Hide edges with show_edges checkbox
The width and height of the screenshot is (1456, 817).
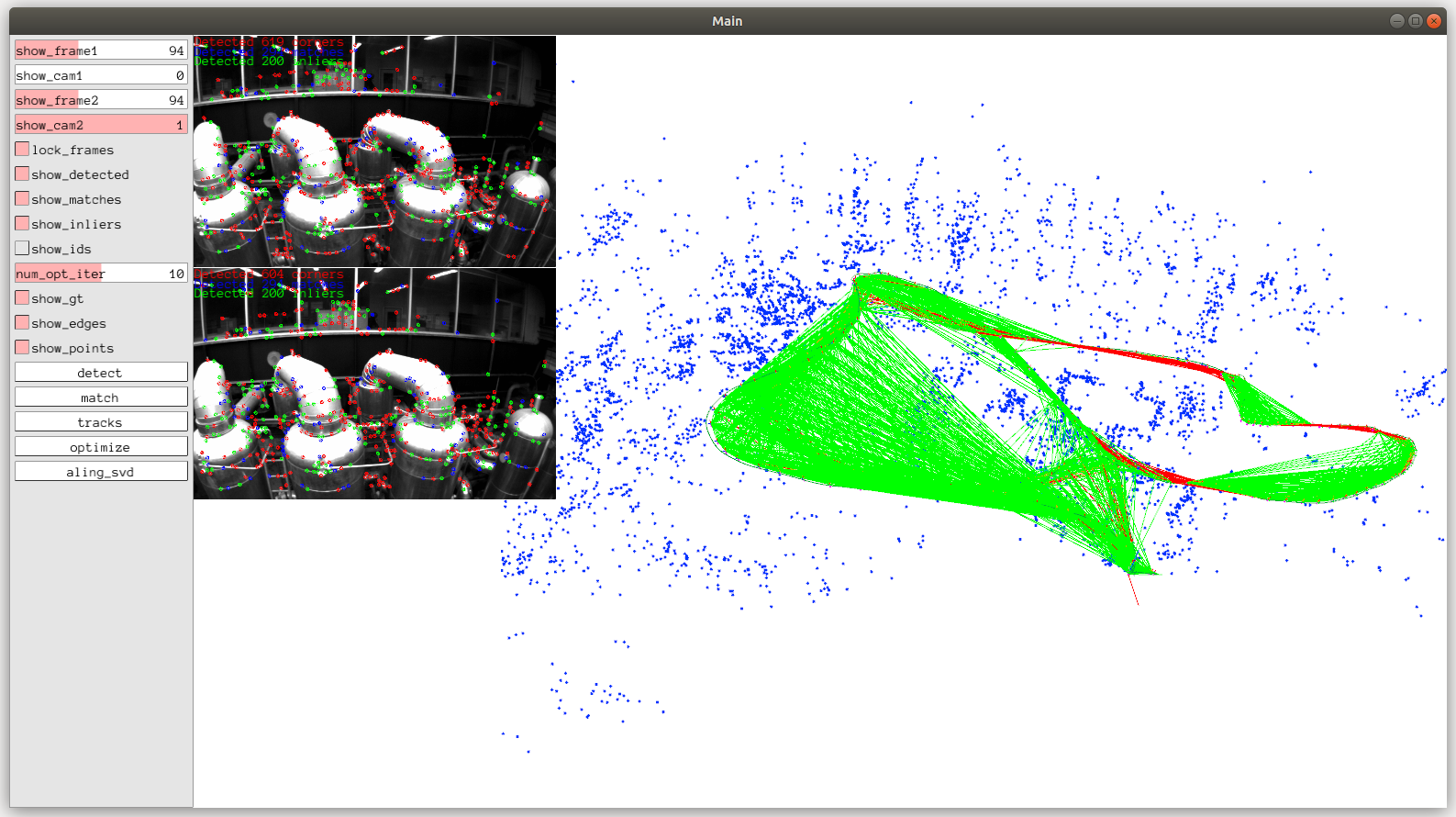pos(22,323)
